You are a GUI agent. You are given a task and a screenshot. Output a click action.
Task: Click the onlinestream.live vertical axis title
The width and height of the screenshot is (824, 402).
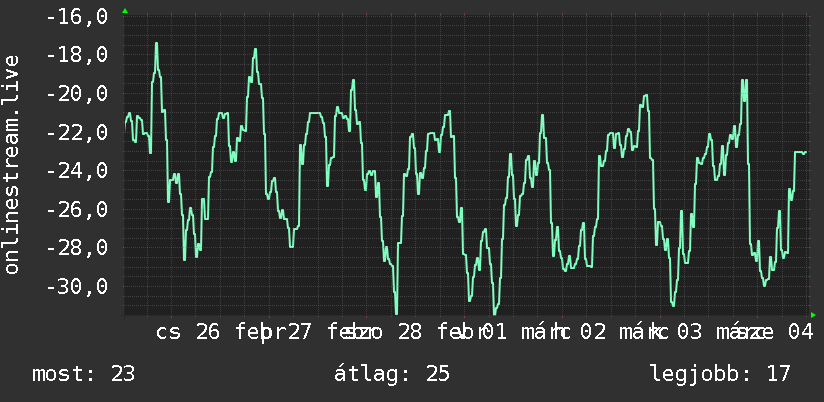coord(12,164)
